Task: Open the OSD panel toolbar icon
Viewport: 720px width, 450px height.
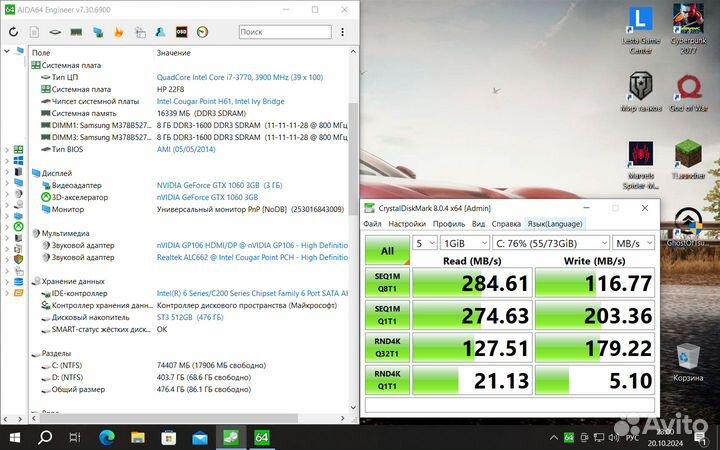Action: (180, 32)
